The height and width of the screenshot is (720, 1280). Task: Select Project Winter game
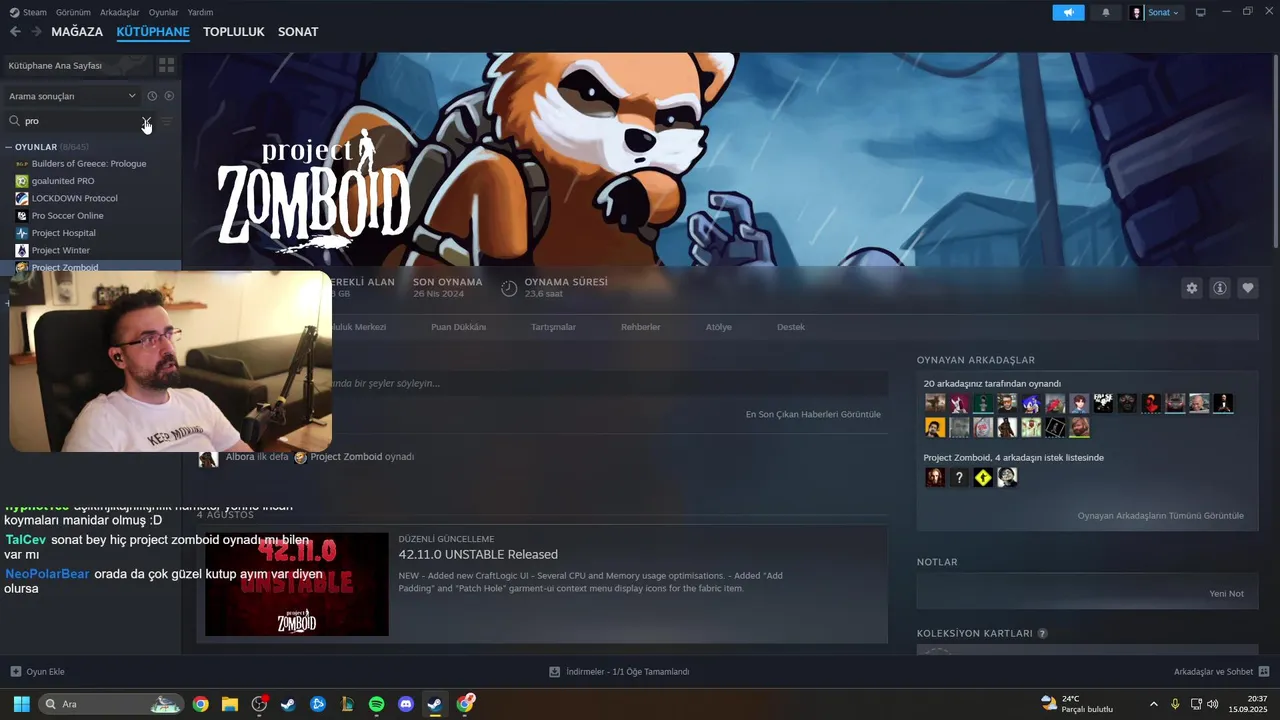[61, 250]
